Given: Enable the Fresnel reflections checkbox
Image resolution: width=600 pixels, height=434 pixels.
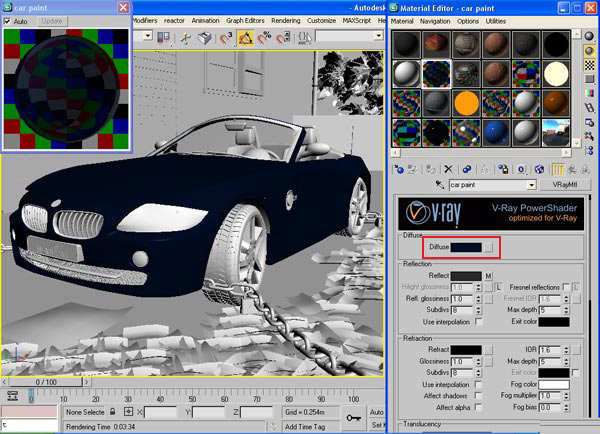Looking at the screenshot, I should [x=566, y=288].
